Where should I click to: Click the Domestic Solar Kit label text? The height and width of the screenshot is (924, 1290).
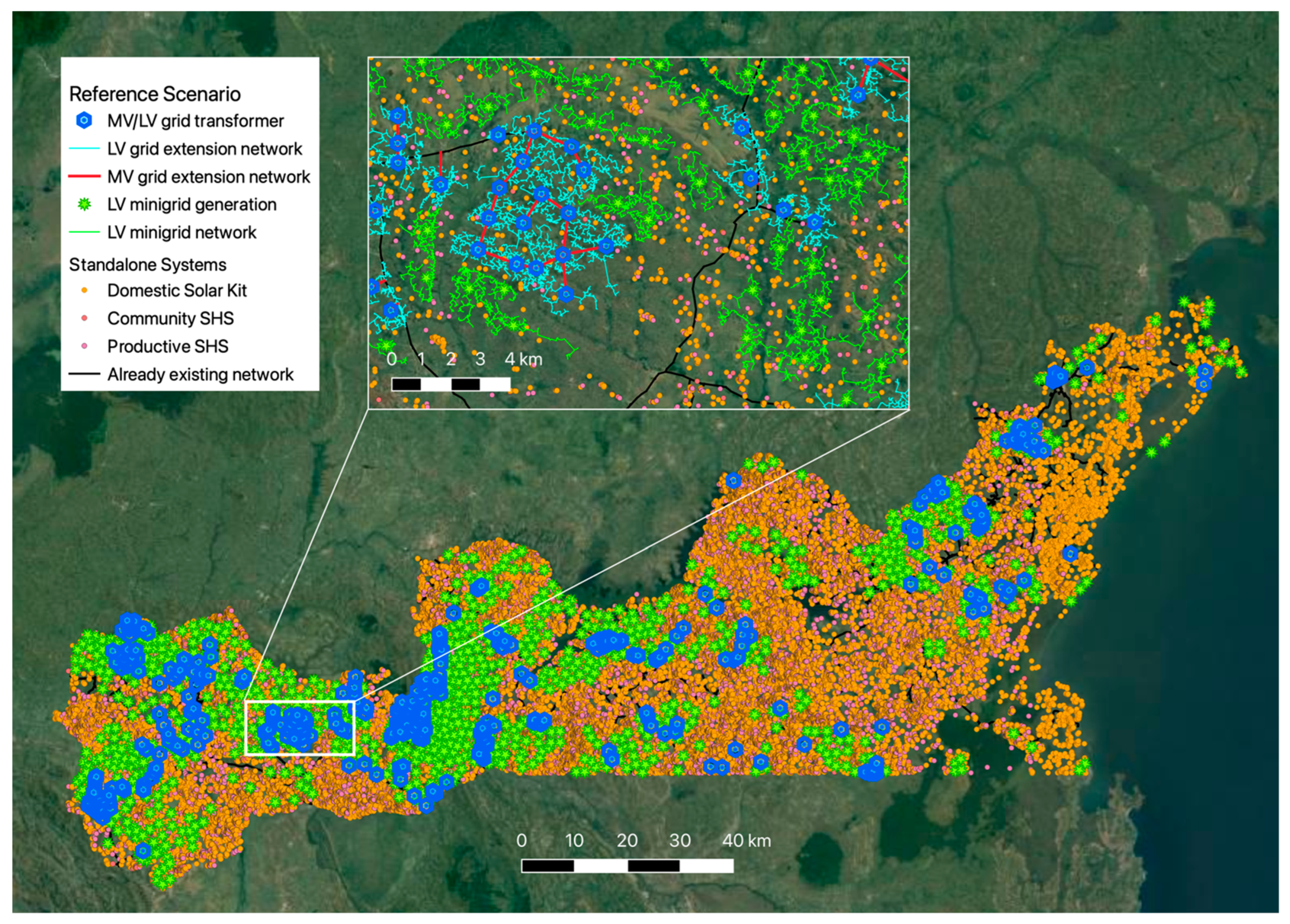[177, 291]
